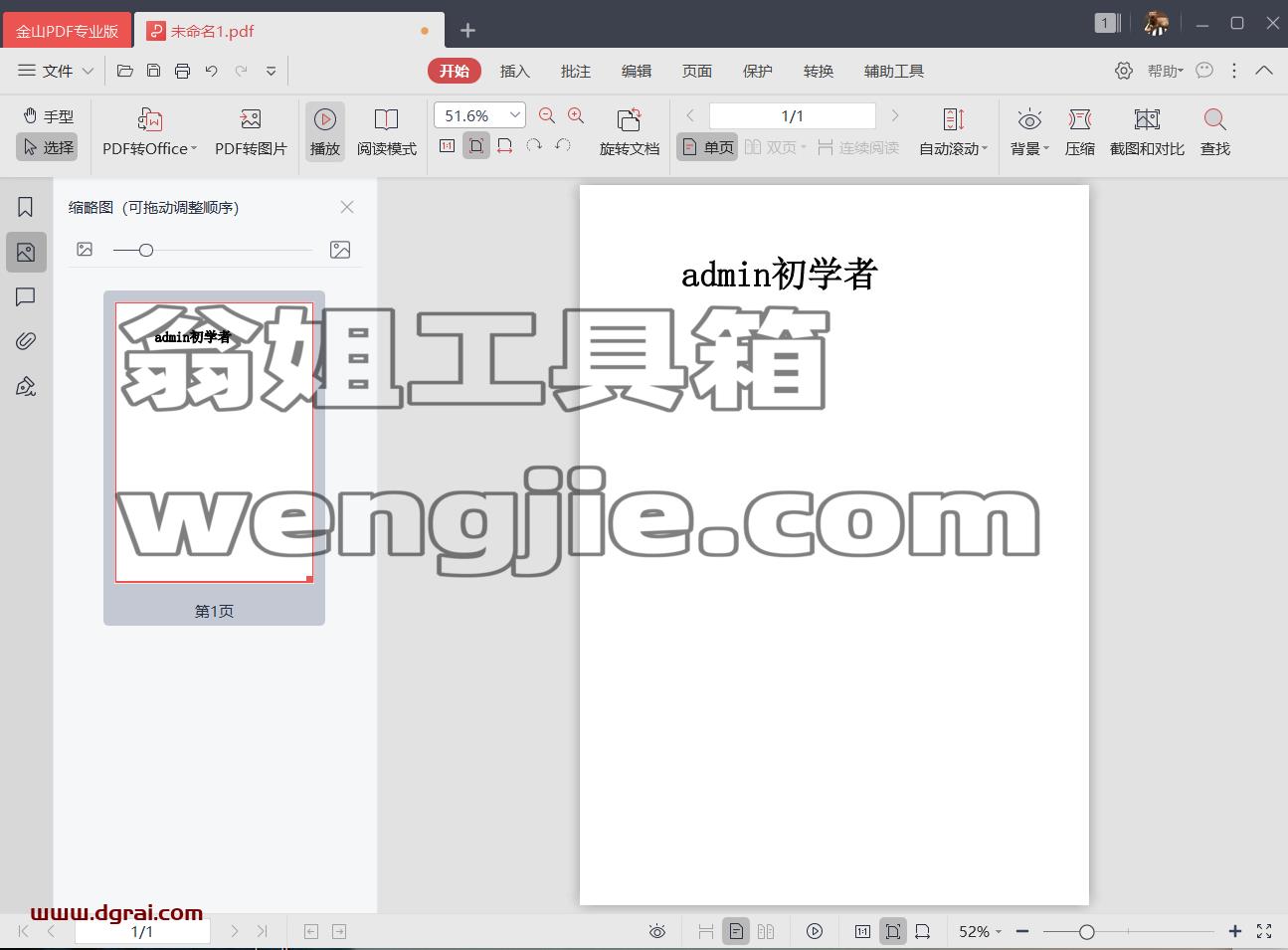Open settings gear icon near 帮助
The image size is (1288, 950).
[1124, 71]
